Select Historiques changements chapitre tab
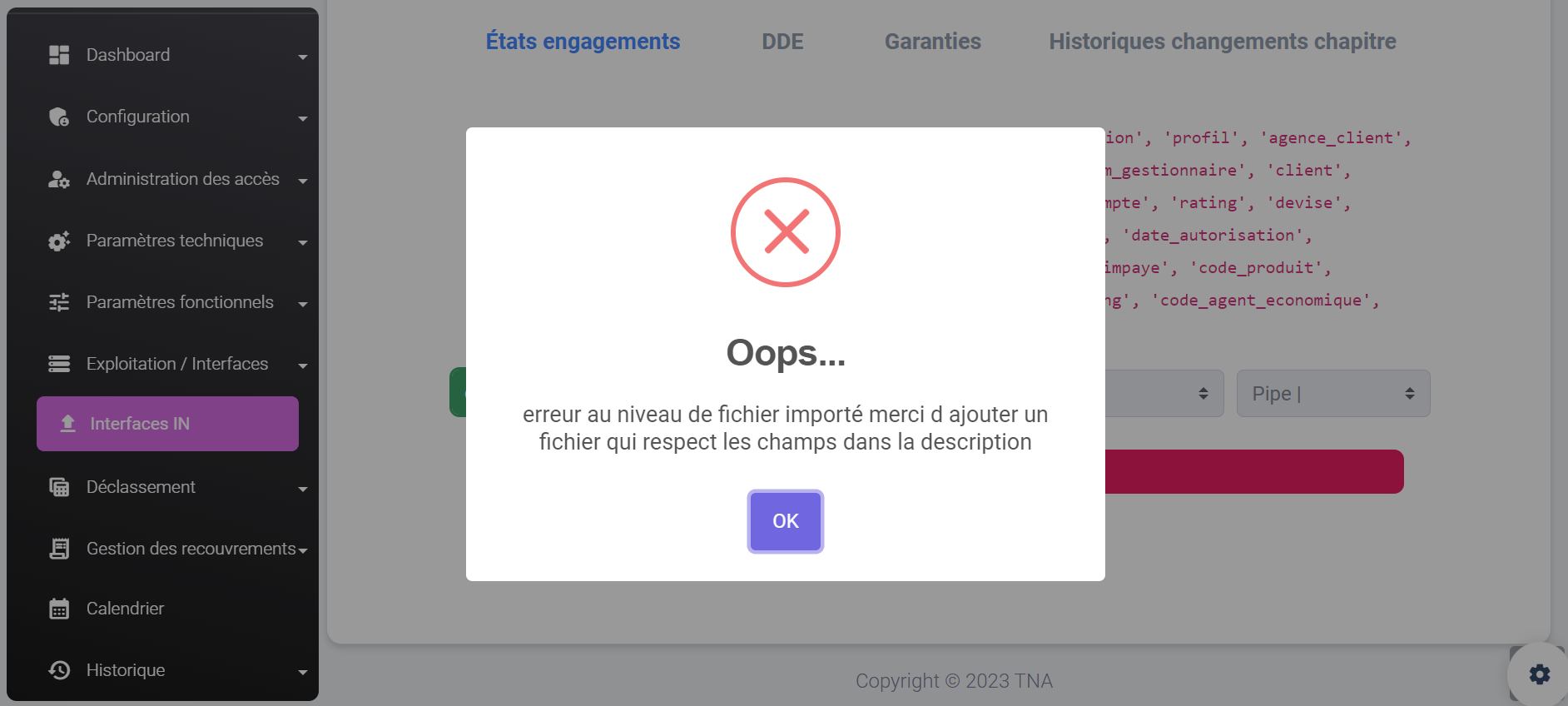1568x706 pixels. tap(1222, 42)
